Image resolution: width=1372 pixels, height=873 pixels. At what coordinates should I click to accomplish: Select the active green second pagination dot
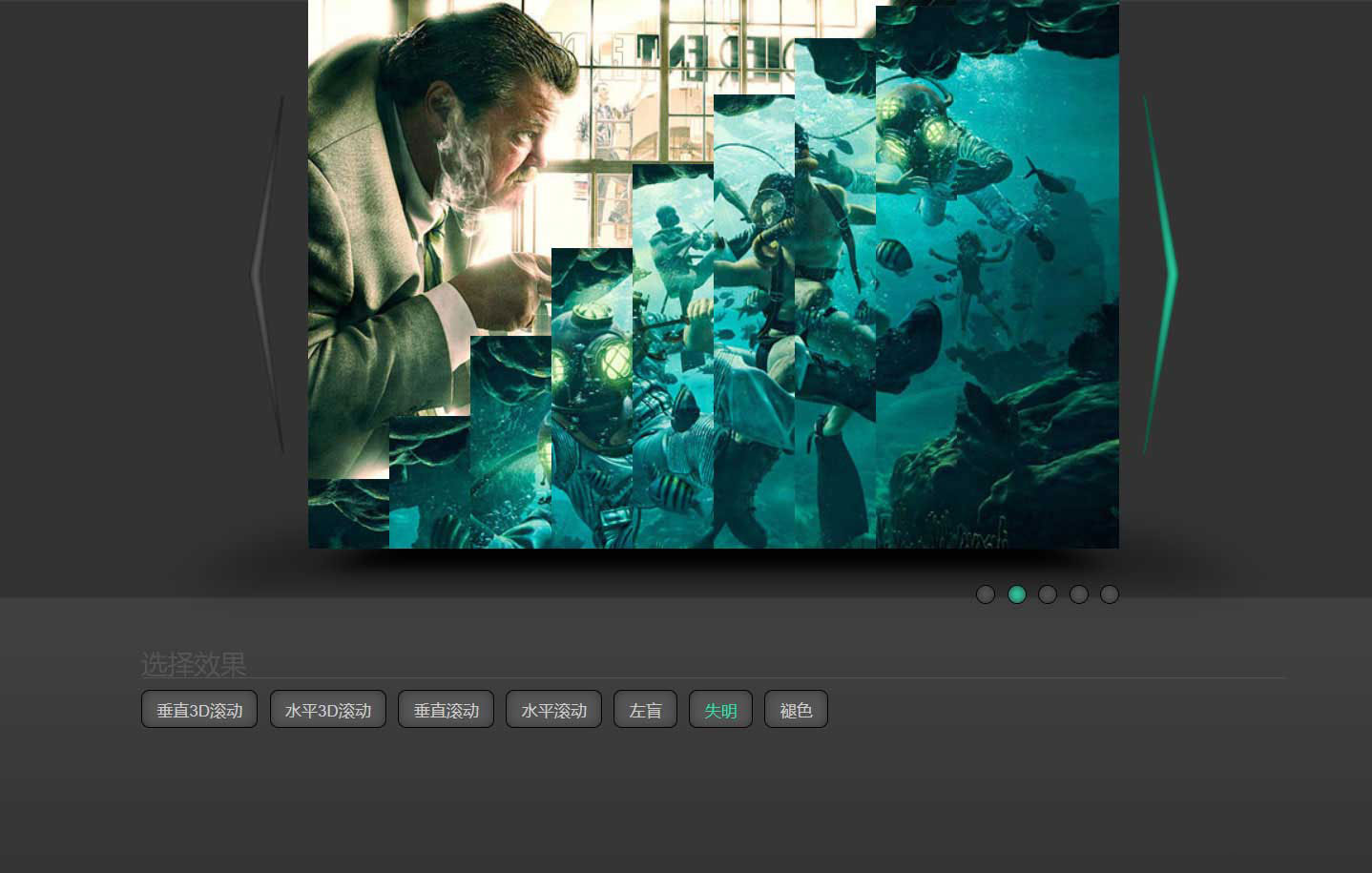tap(1017, 594)
